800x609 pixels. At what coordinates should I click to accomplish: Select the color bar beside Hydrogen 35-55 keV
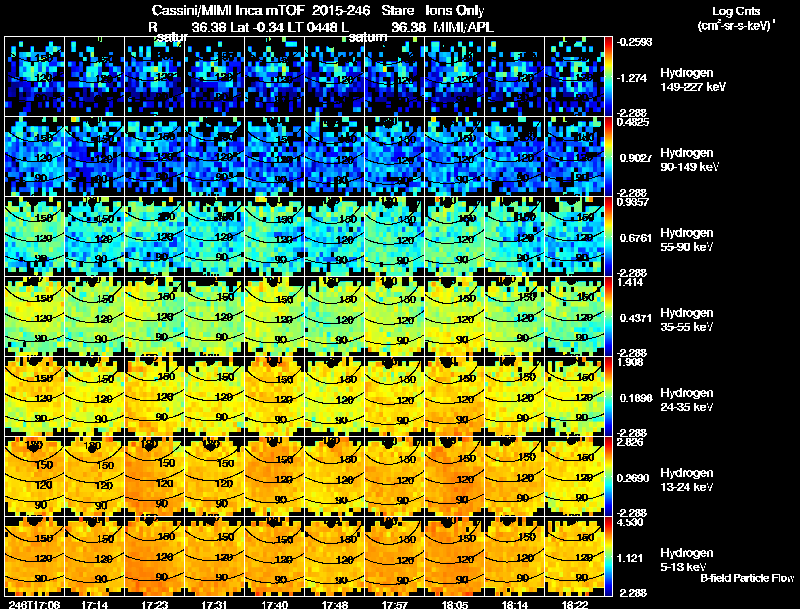tap(608, 317)
